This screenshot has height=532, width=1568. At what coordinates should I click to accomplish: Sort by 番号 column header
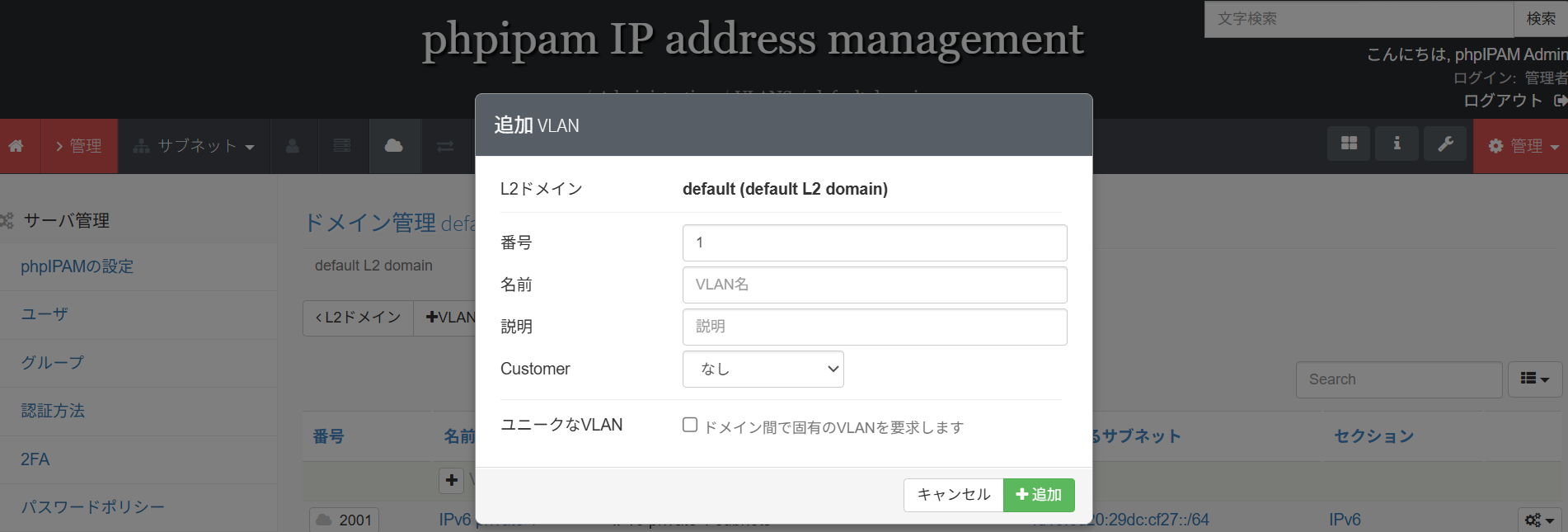[328, 436]
